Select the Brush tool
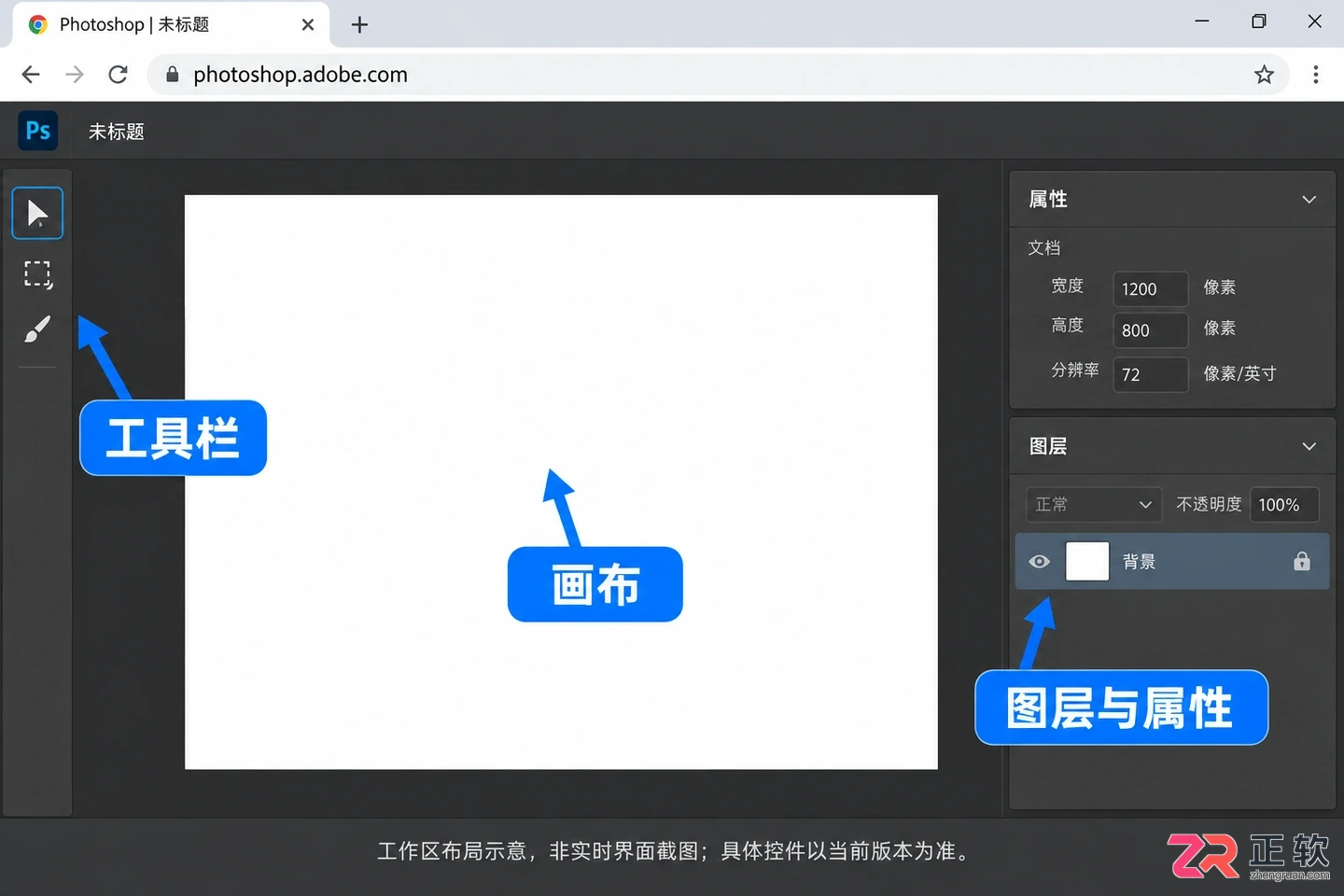1344x896 pixels. (x=37, y=329)
